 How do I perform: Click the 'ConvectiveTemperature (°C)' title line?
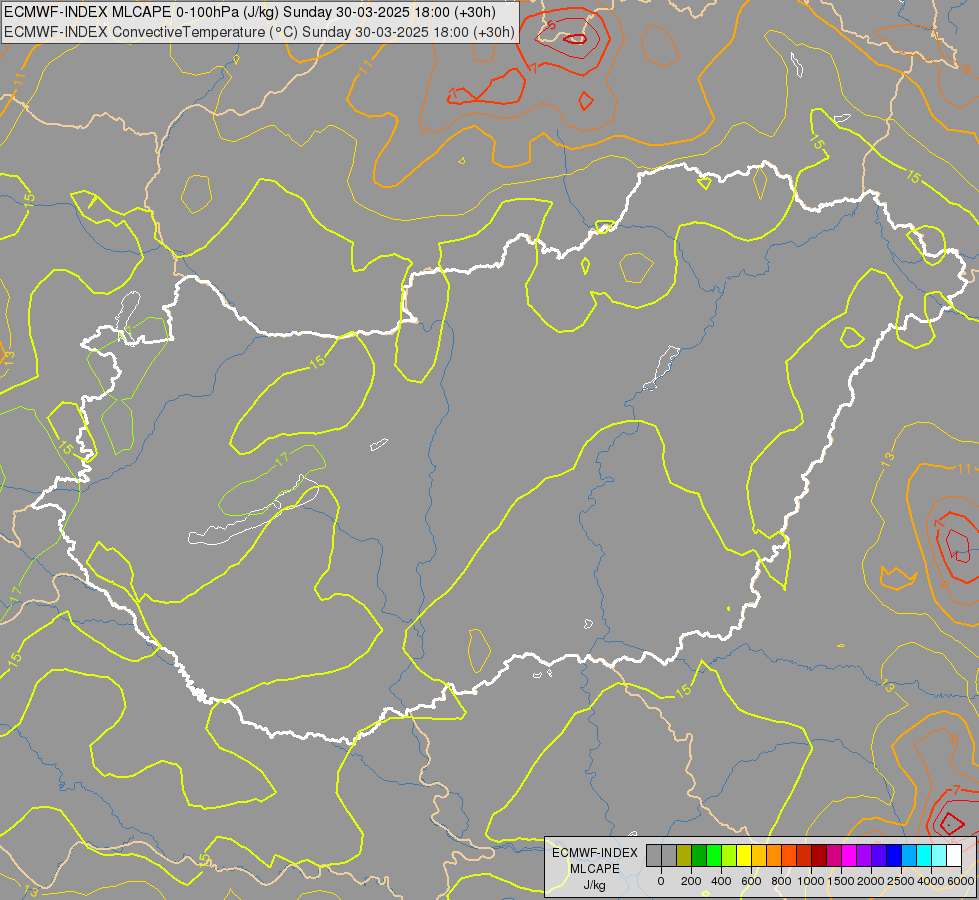[x=259, y=32]
